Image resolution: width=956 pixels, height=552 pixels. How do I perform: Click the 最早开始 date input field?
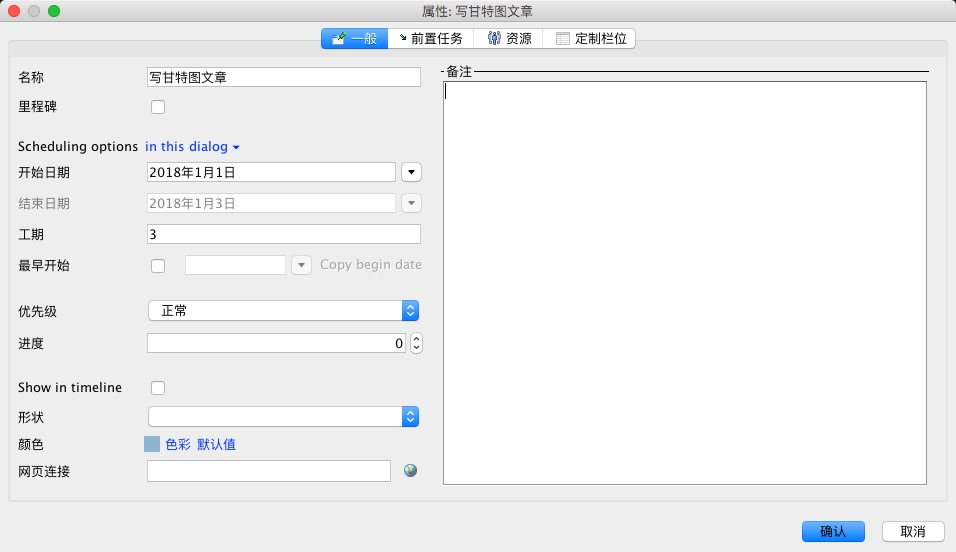pos(235,265)
